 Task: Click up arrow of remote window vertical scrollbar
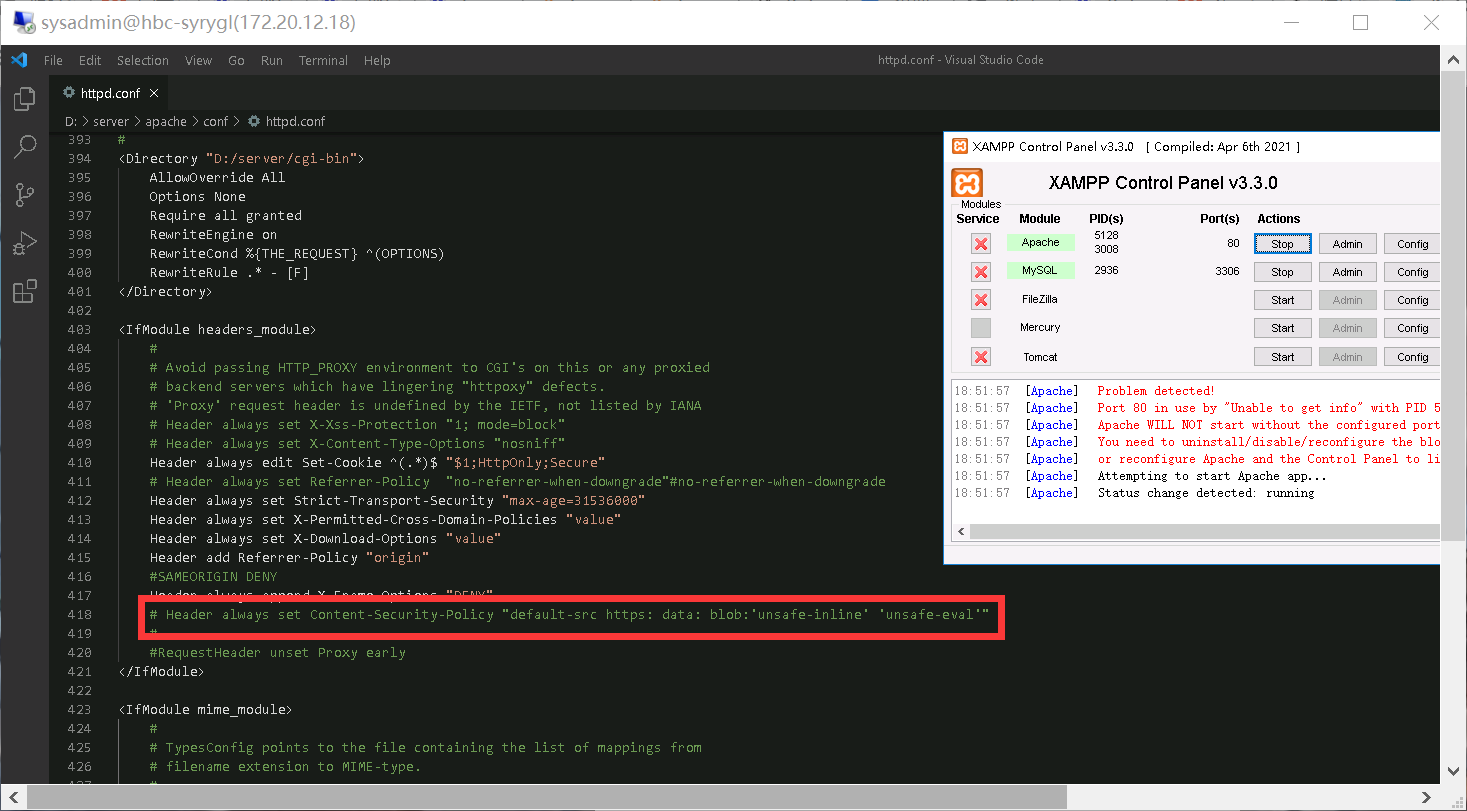1455,60
